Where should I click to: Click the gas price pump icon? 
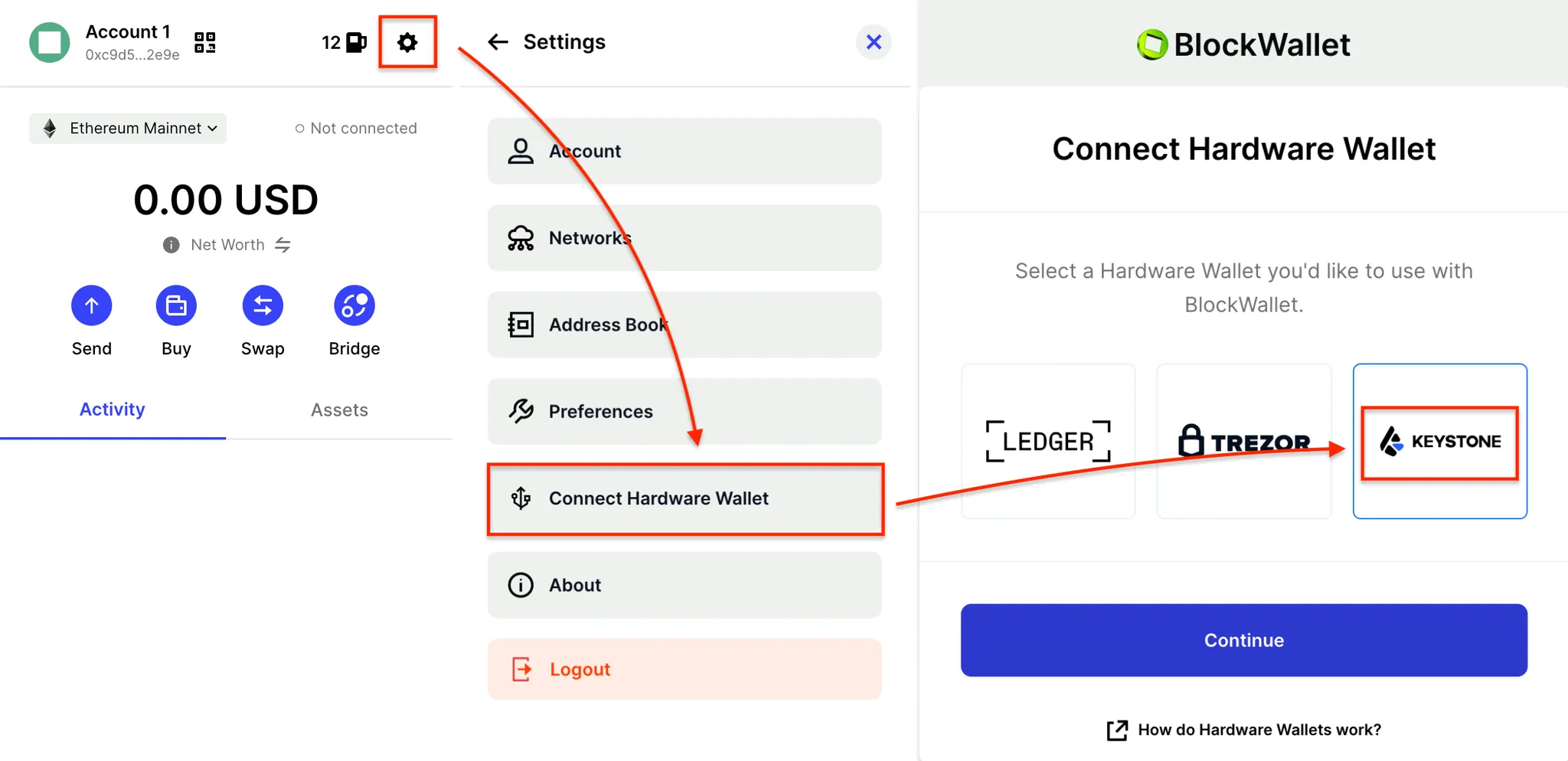coord(356,42)
